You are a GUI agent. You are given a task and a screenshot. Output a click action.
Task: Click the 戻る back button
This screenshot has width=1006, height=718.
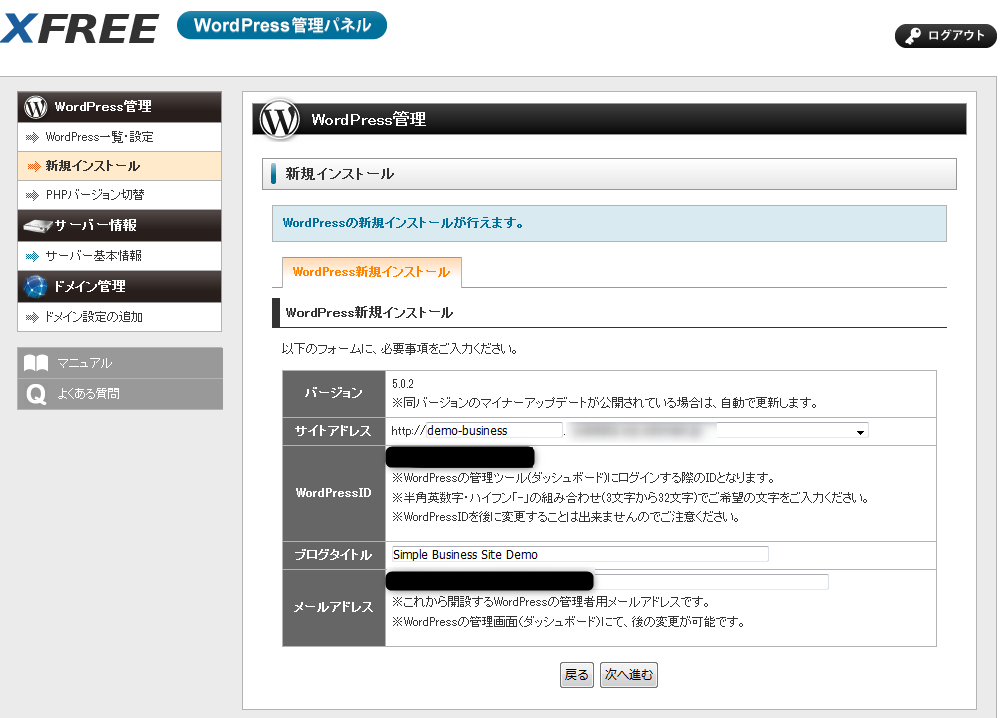[576, 675]
